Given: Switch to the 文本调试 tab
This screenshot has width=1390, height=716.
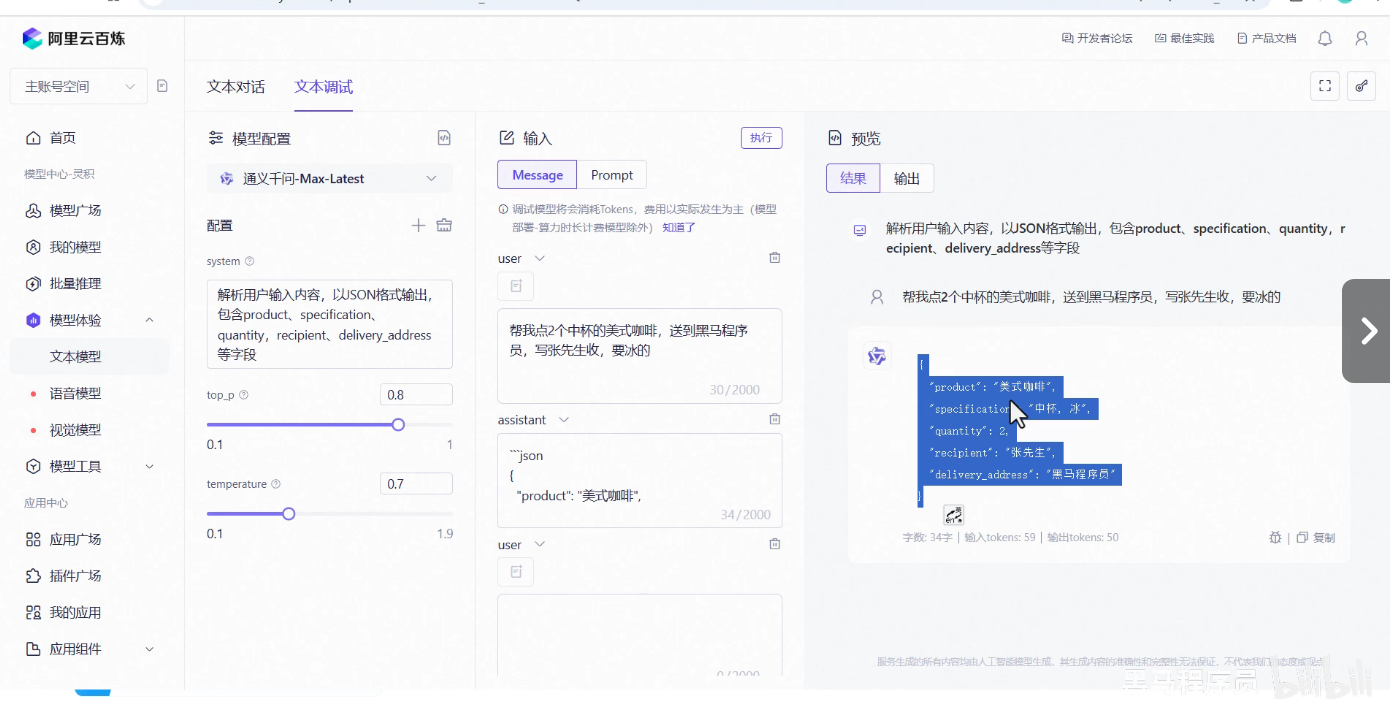Looking at the screenshot, I should pos(323,87).
